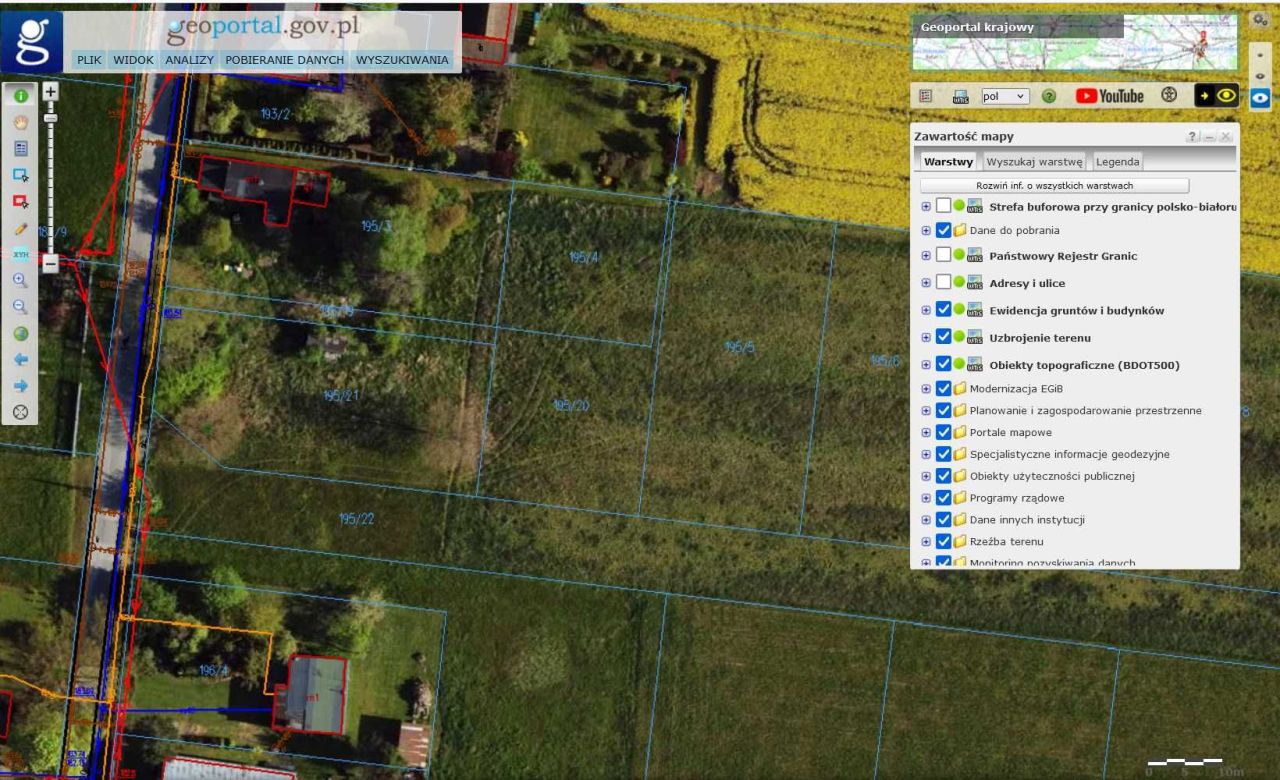The width and height of the screenshot is (1280, 780).
Task: Click the overview minimap thumbnail
Action: (x=1075, y=42)
